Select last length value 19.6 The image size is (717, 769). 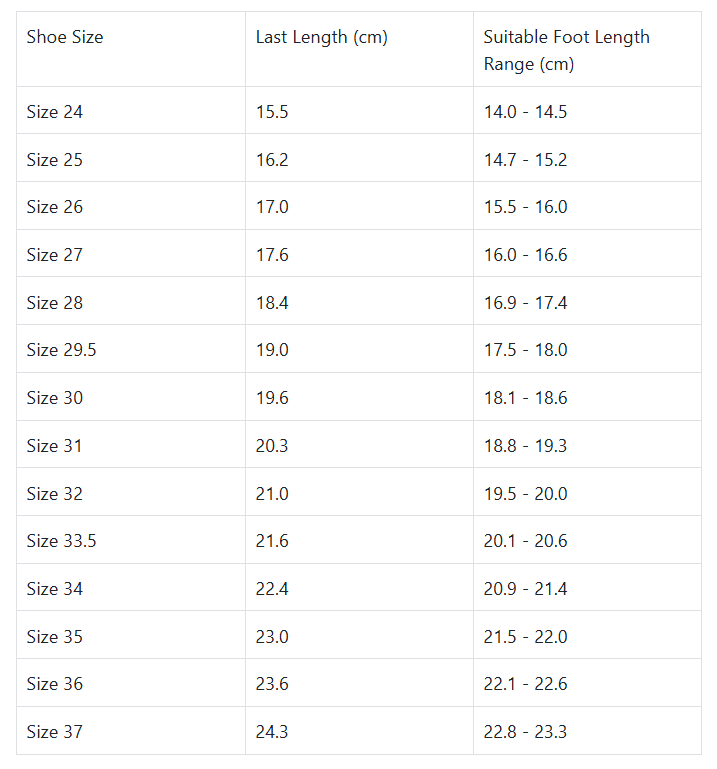pyautogui.click(x=272, y=398)
